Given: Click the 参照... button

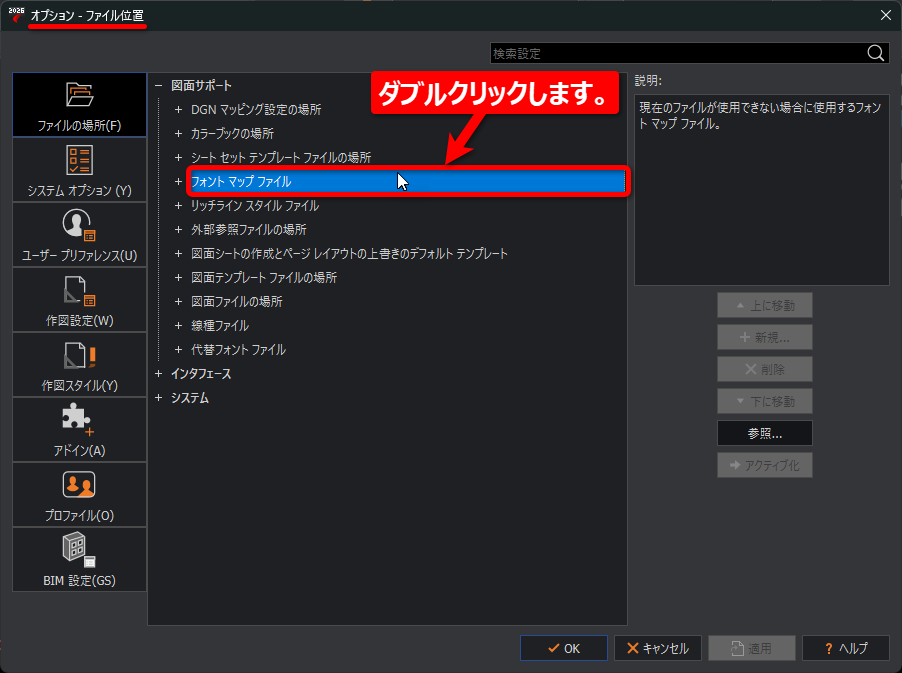Looking at the screenshot, I should point(764,433).
